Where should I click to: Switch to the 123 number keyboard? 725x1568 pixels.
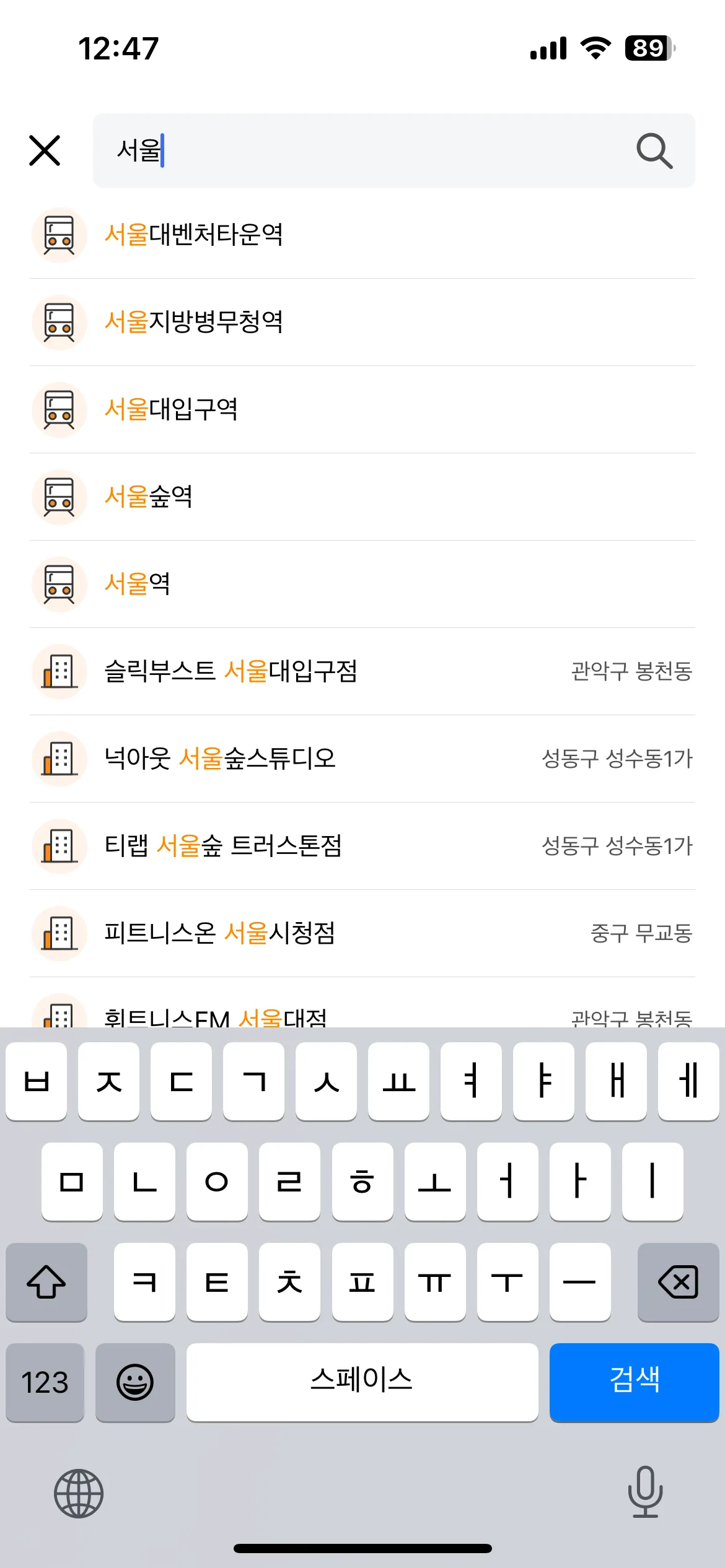pos(45,1382)
